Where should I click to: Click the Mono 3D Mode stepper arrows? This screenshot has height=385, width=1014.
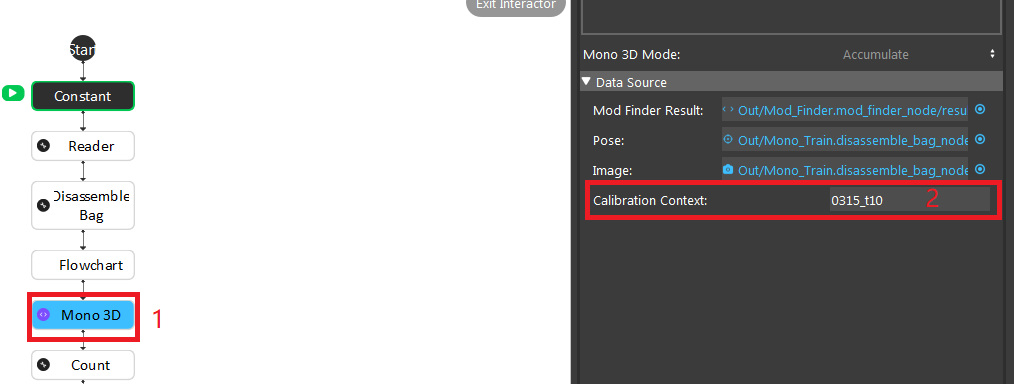pos(992,54)
